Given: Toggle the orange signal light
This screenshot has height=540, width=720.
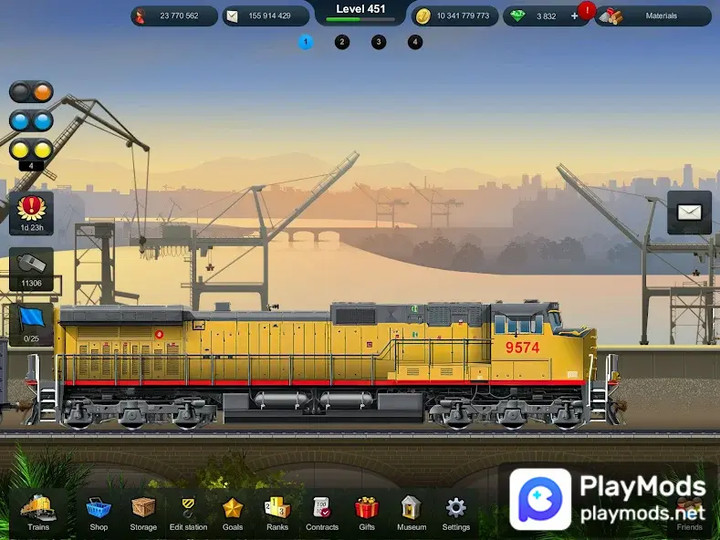Looking at the screenshot, I should tap(42, 92).
